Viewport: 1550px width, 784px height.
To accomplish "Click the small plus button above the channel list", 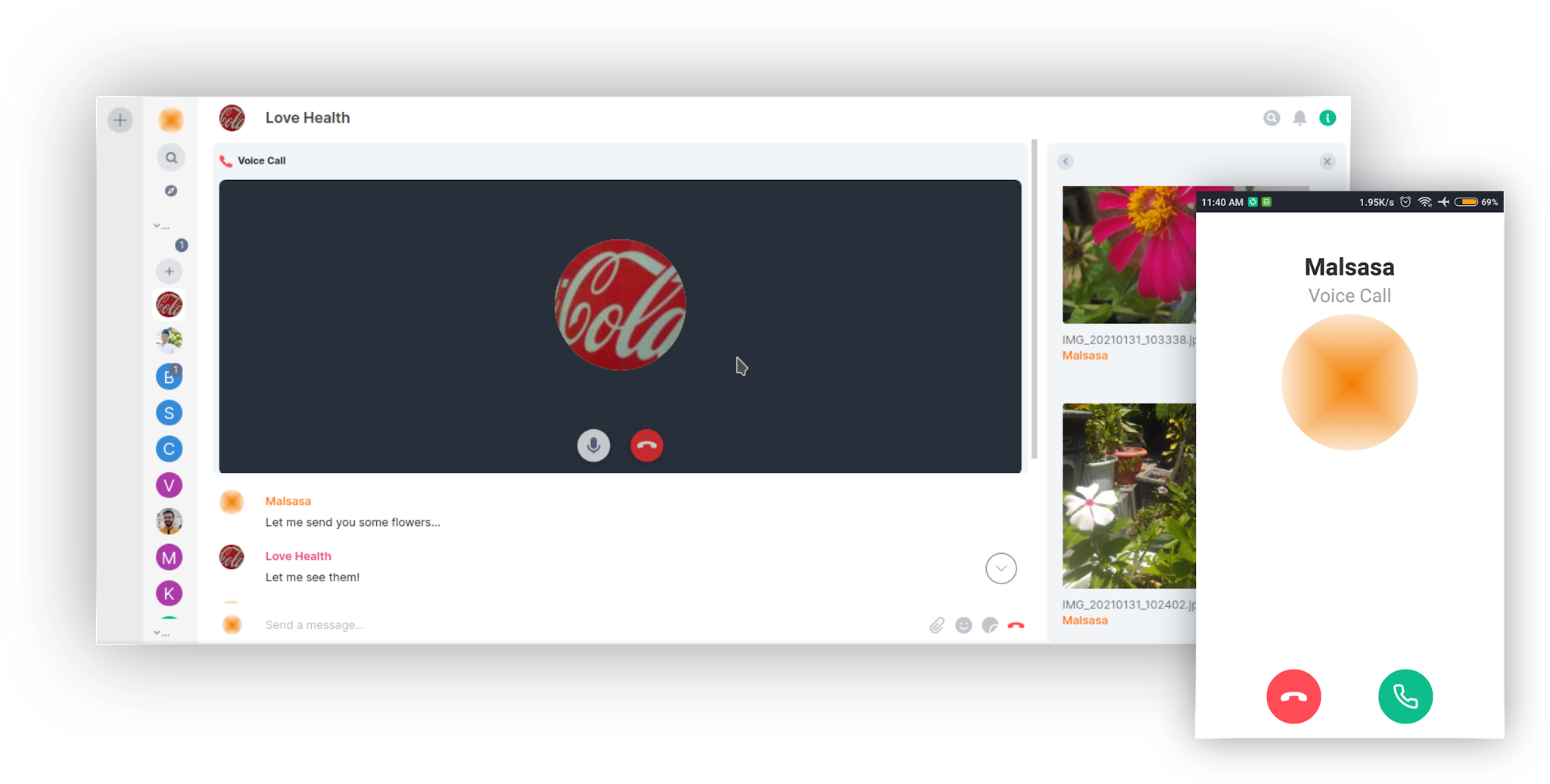I will tap(169, 271).
